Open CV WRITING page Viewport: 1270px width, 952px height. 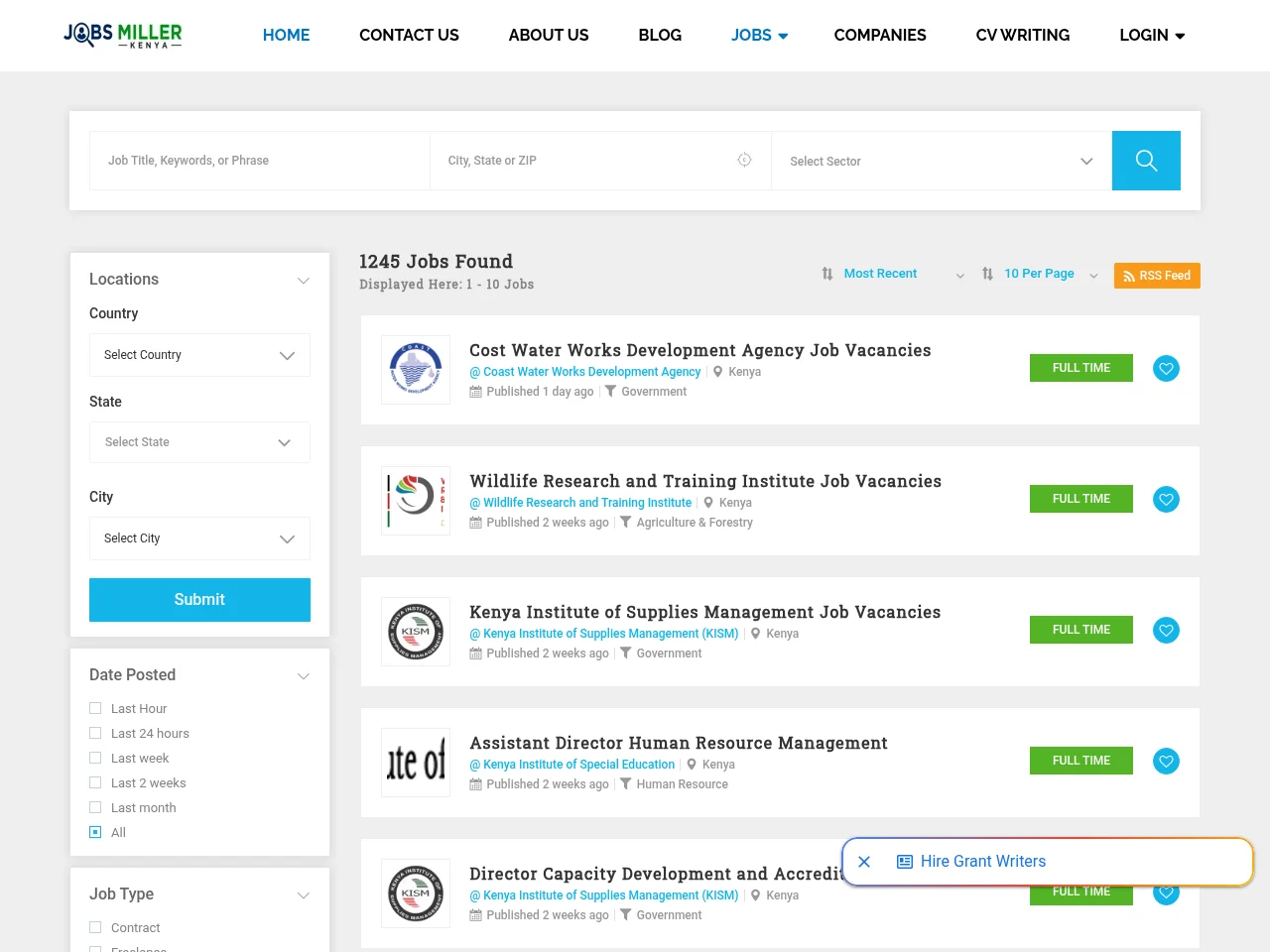[x=1023, y=35]
